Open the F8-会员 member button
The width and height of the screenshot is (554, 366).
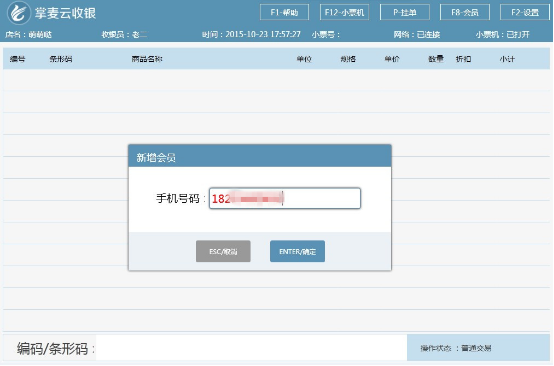[x=465, y=12]
